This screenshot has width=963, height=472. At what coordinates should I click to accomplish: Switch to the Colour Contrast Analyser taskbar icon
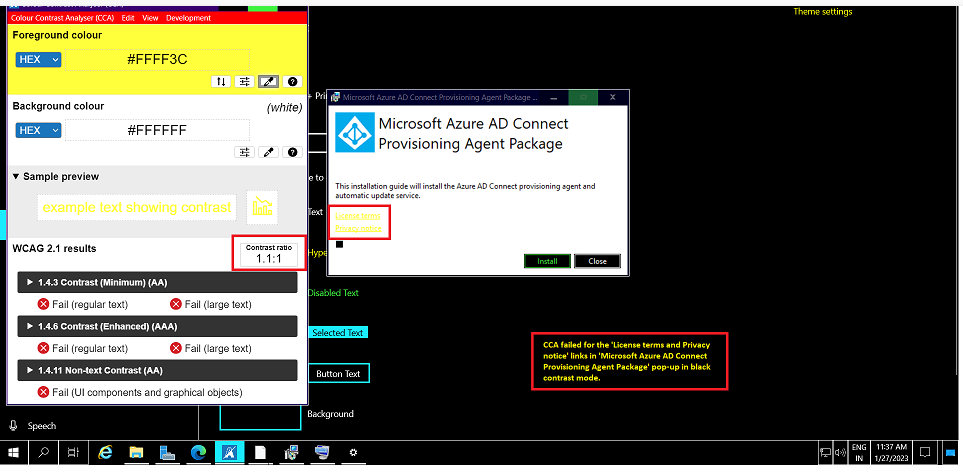click(x=228, y=453)
